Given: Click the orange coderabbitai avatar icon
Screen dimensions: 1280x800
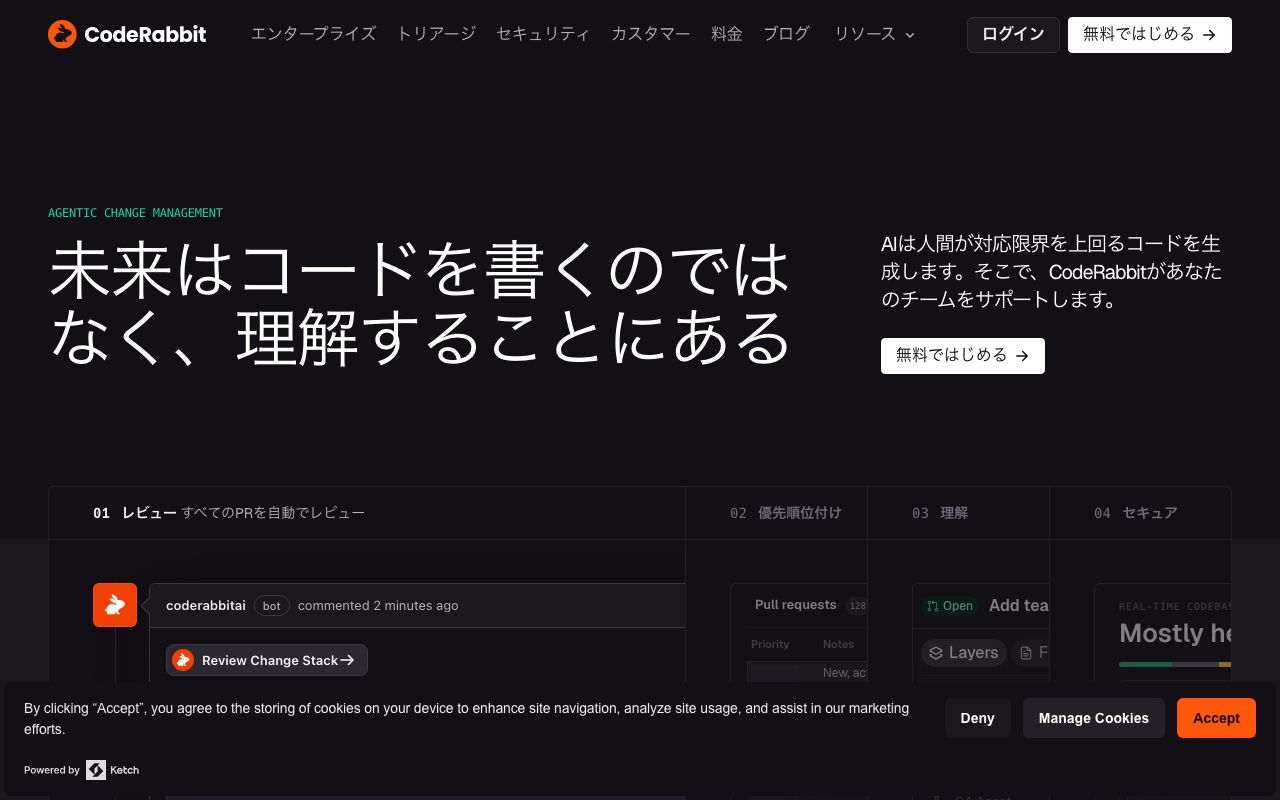Looking at the screenshot, I should tap(115, 605).
